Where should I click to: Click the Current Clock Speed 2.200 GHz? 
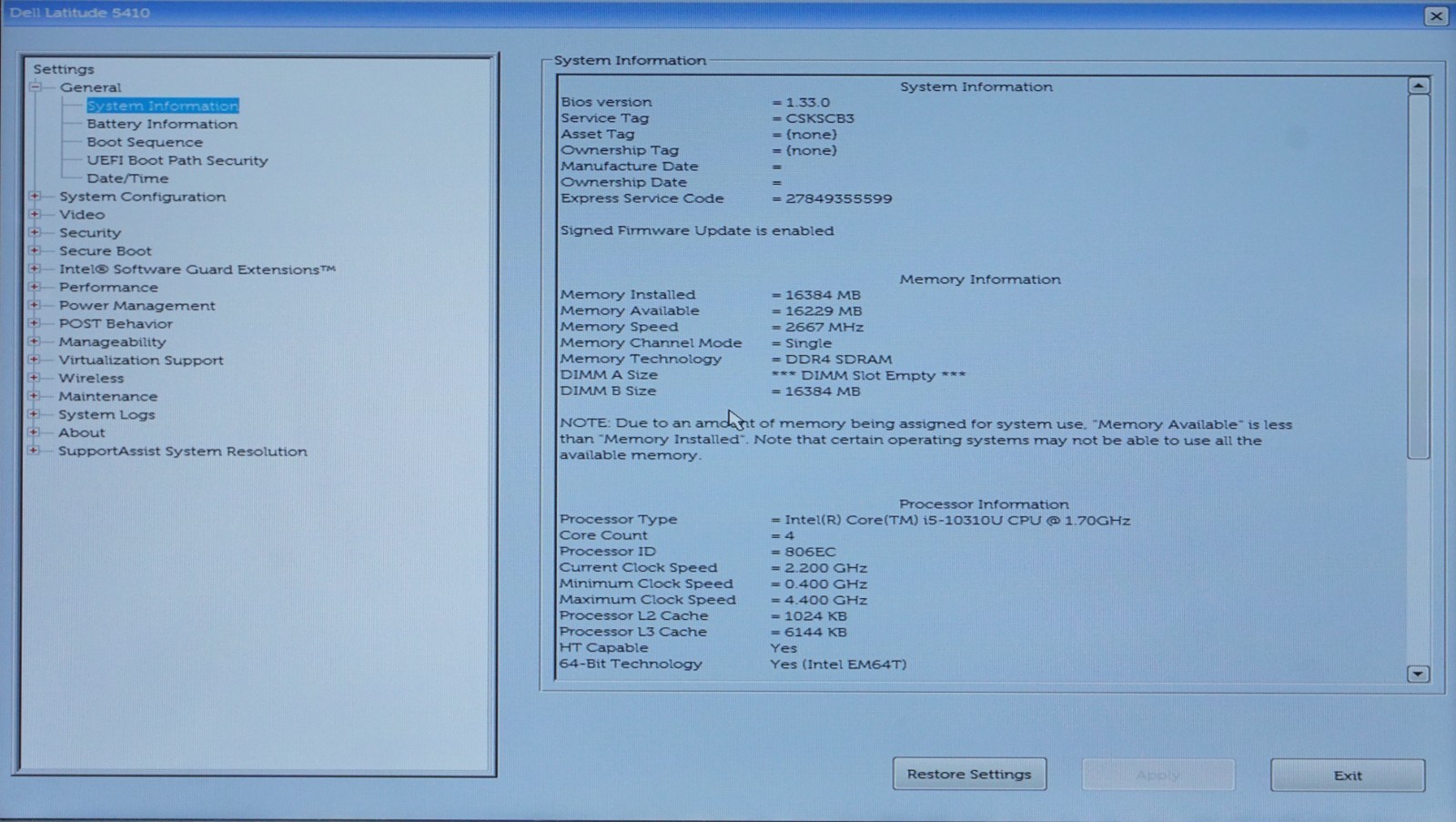pos(825,568)
